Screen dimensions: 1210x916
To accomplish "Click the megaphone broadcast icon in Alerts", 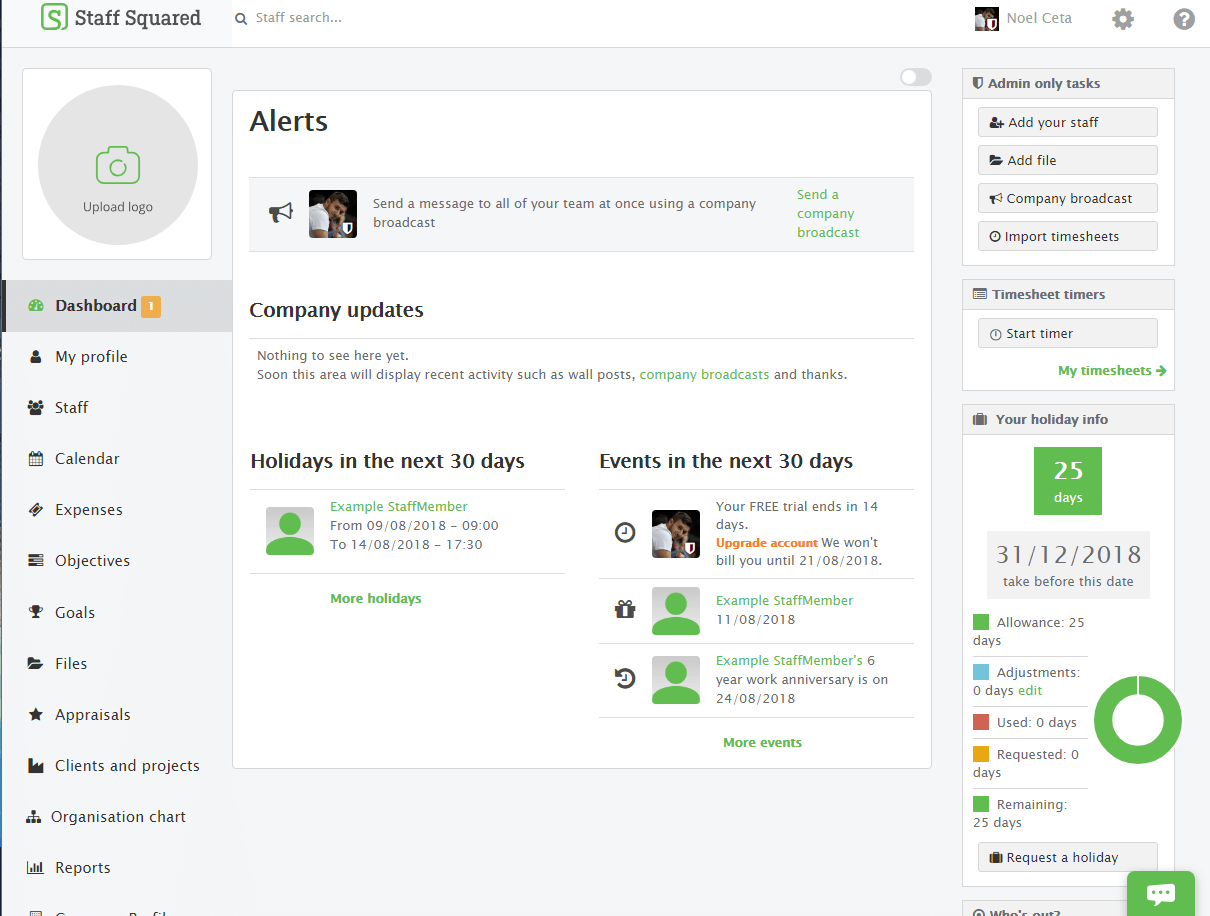I will [282, 213].
